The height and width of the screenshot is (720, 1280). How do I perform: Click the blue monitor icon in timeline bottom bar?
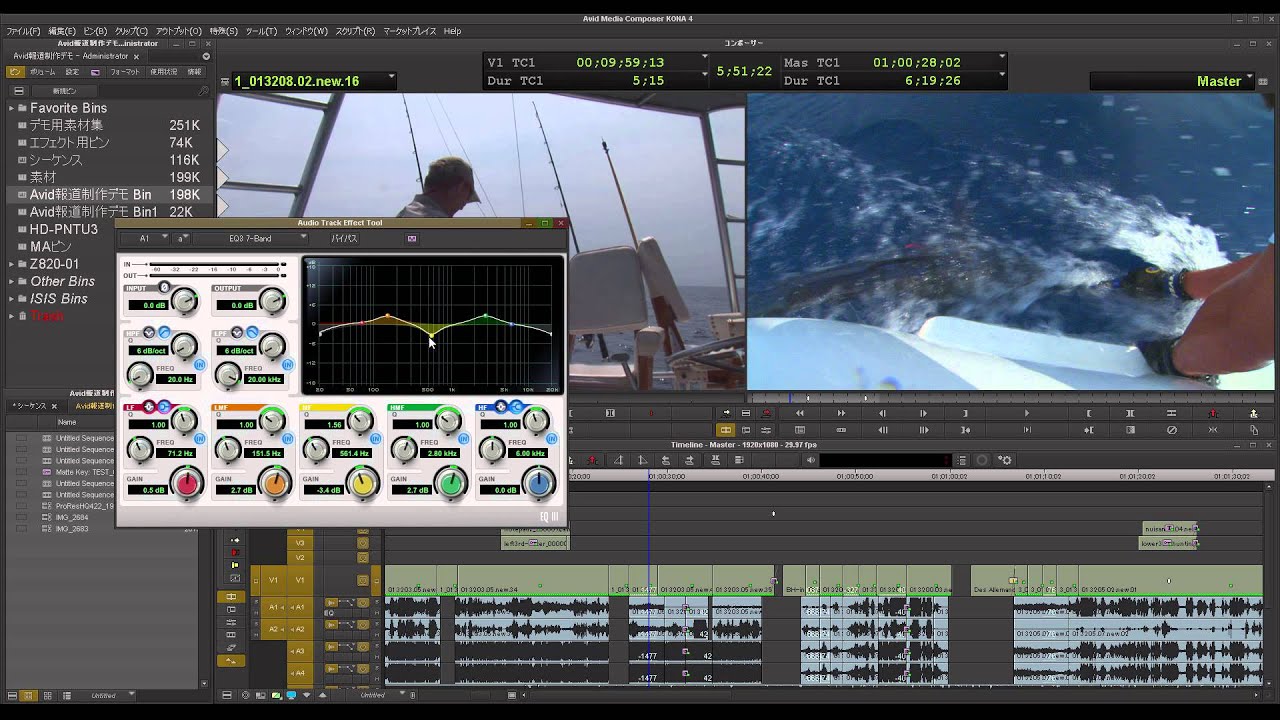291,695
